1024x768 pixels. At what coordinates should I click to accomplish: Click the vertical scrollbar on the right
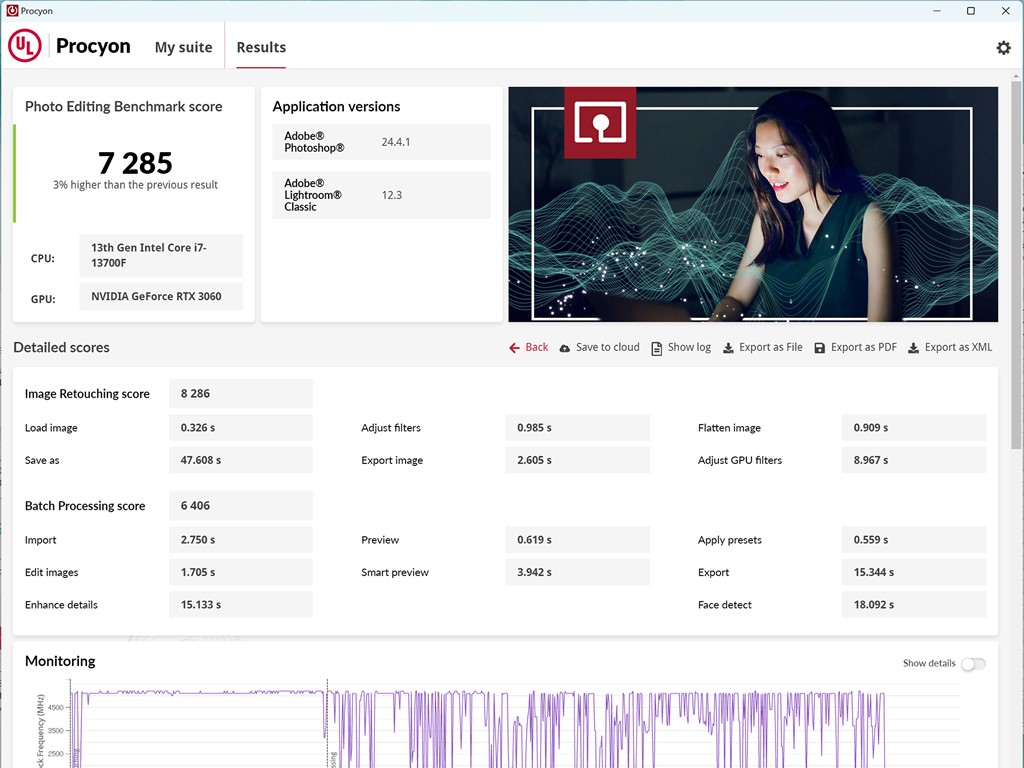pos(1017,300)
